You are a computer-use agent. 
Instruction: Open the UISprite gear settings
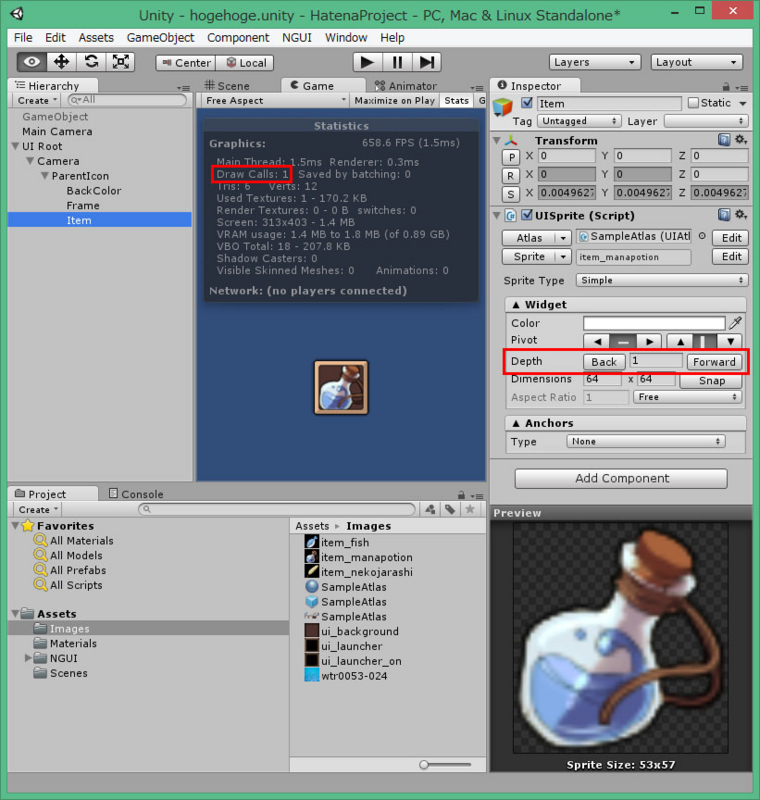(741, 215)
